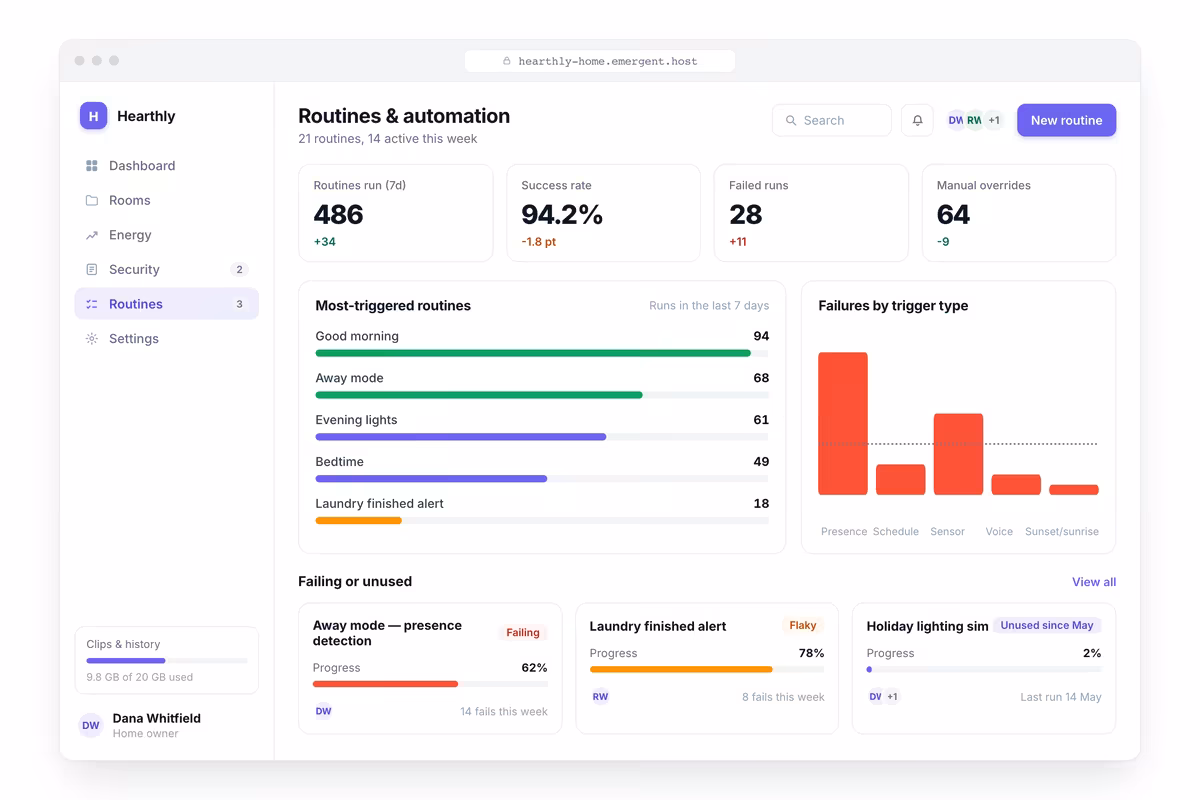Click the Laundry finished alert orange bar
This screenshot has height=800, width=1200.
click(358, 521)
